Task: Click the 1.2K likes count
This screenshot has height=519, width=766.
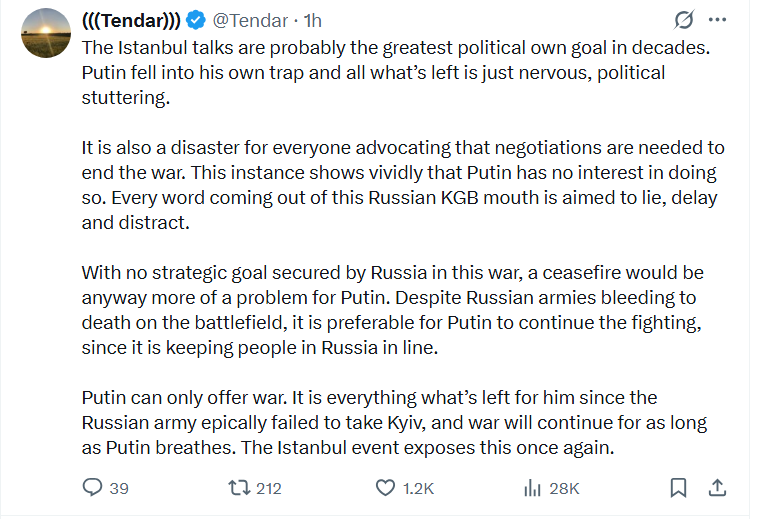Action: pyautogui.click(x=418, y=489)
